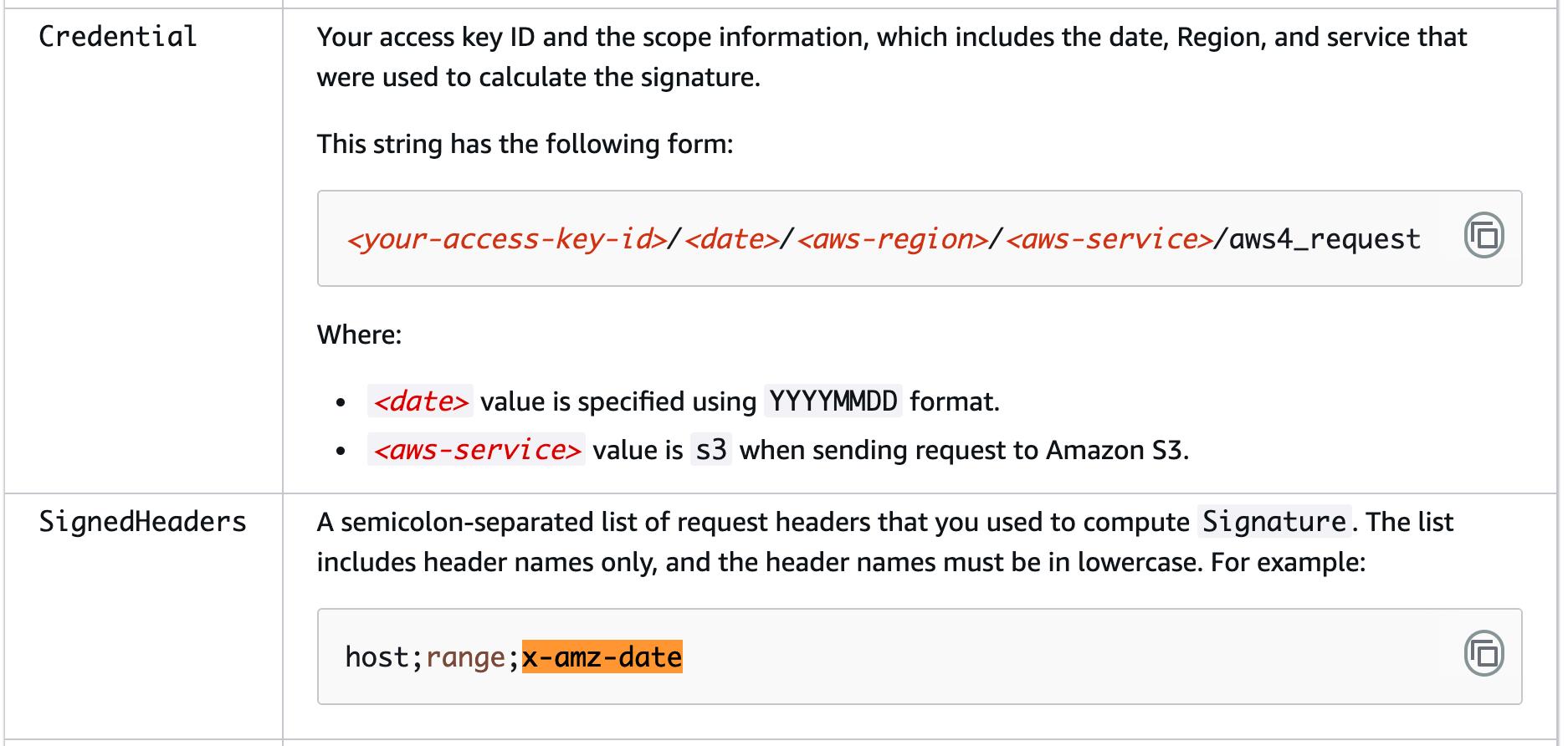
Task: Click the aws4_request text in code
Action: pos(1325,239)
